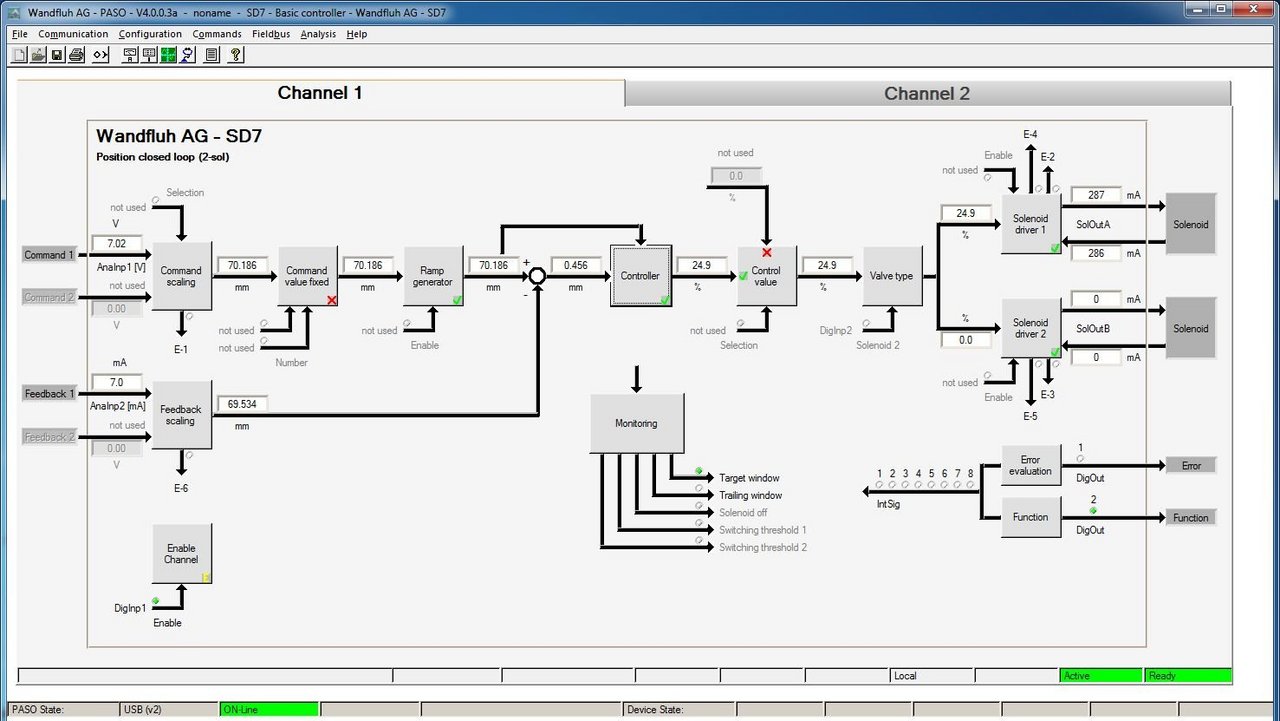Open the Monitoring block
The width and height of the screenshot is (1280, 721).
tap(637, 423)
